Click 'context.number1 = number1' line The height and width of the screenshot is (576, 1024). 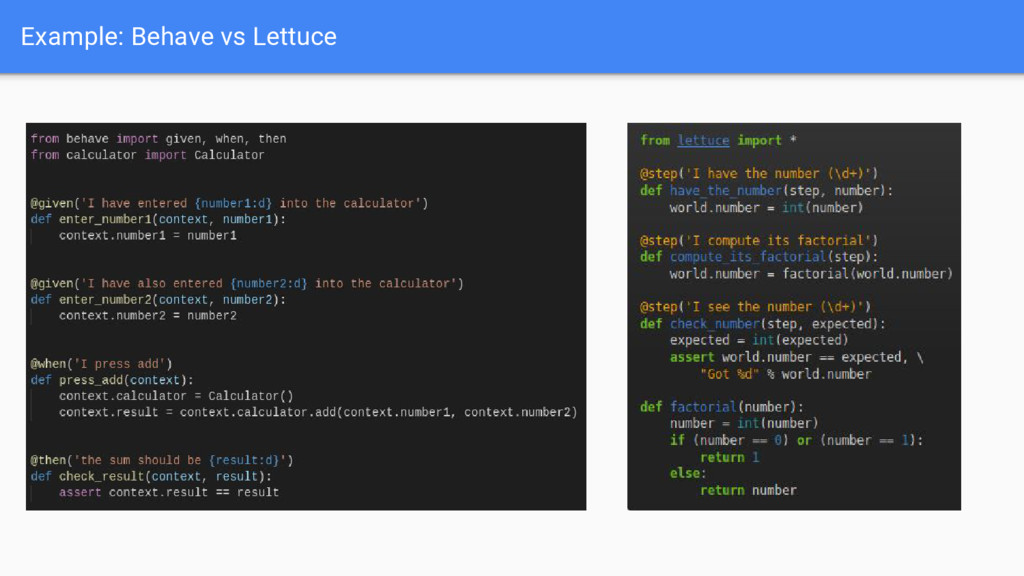[148, 236]
